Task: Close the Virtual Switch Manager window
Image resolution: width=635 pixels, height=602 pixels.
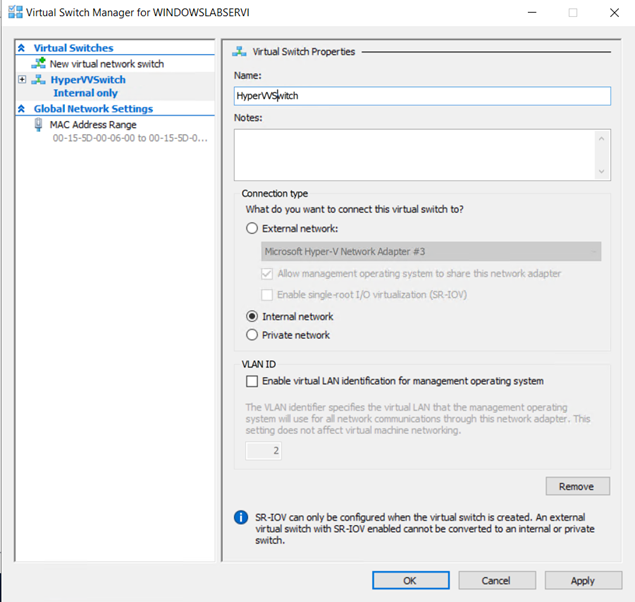Action: 614,13
